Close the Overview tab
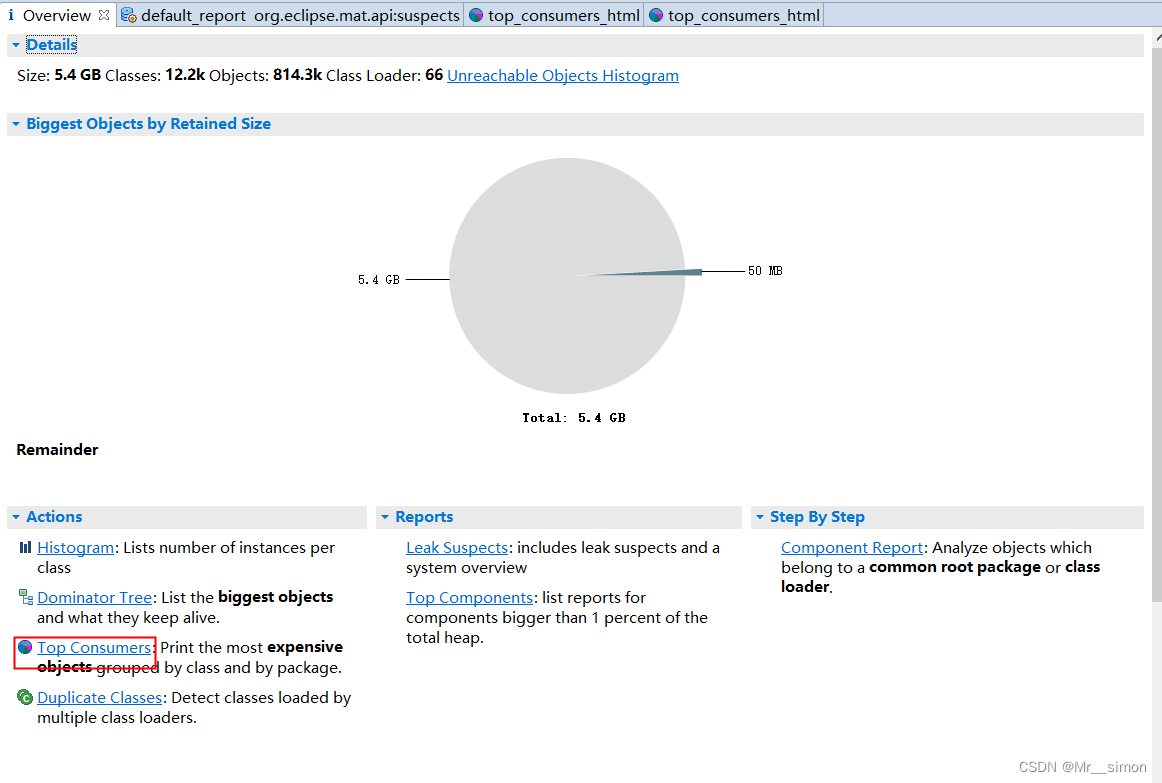Viewport: 1162px width, 783px height. click(104, 15)
